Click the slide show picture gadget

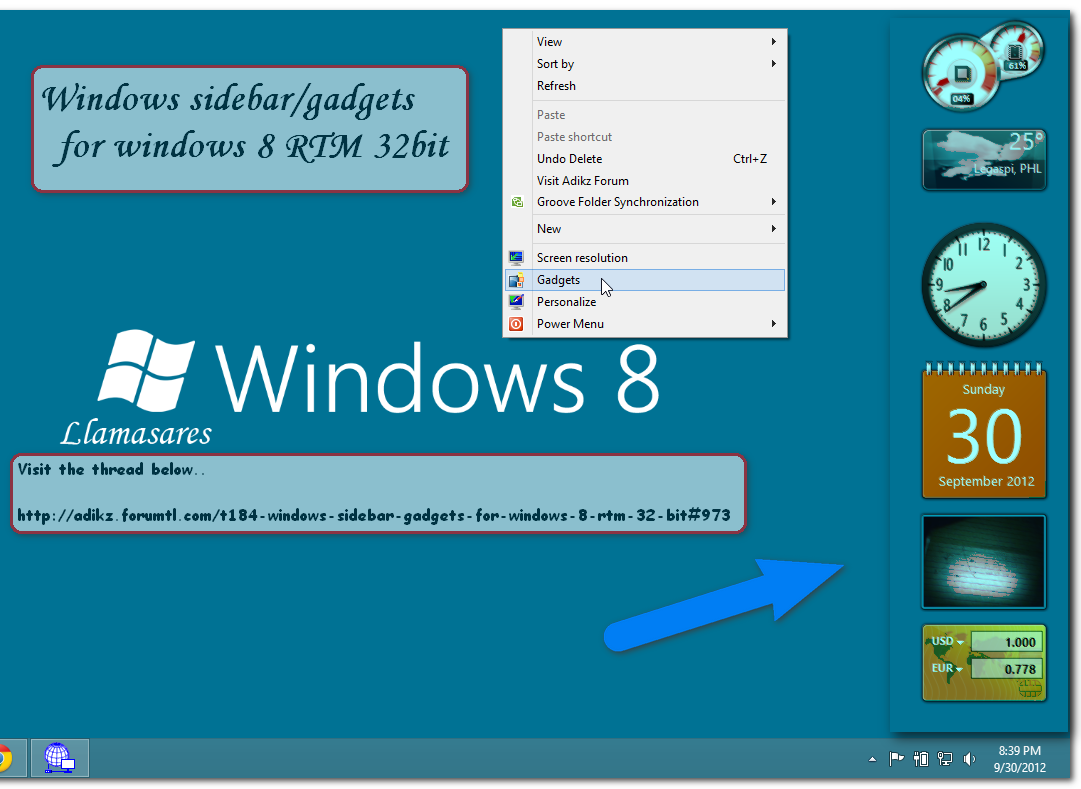pyautogui.click(x=984, y=562)
